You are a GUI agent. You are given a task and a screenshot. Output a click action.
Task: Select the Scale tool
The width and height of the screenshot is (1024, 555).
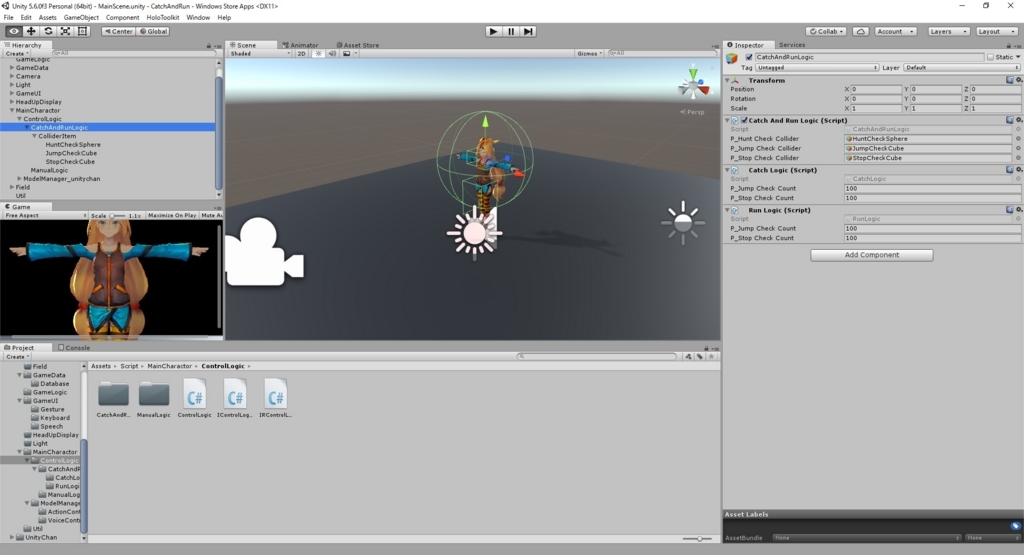pos(65,31)
